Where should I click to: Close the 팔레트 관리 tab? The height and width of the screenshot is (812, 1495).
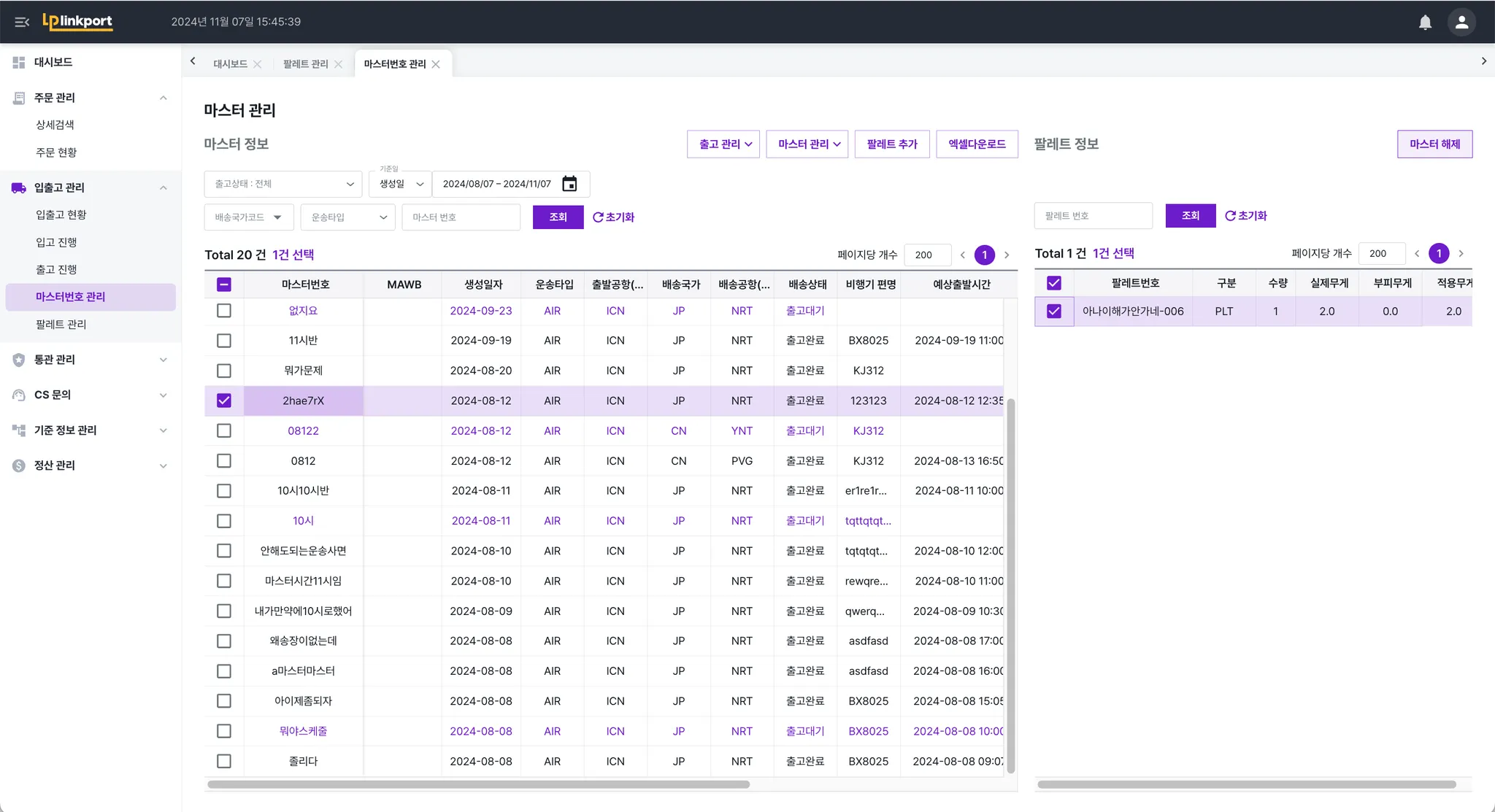338,64
